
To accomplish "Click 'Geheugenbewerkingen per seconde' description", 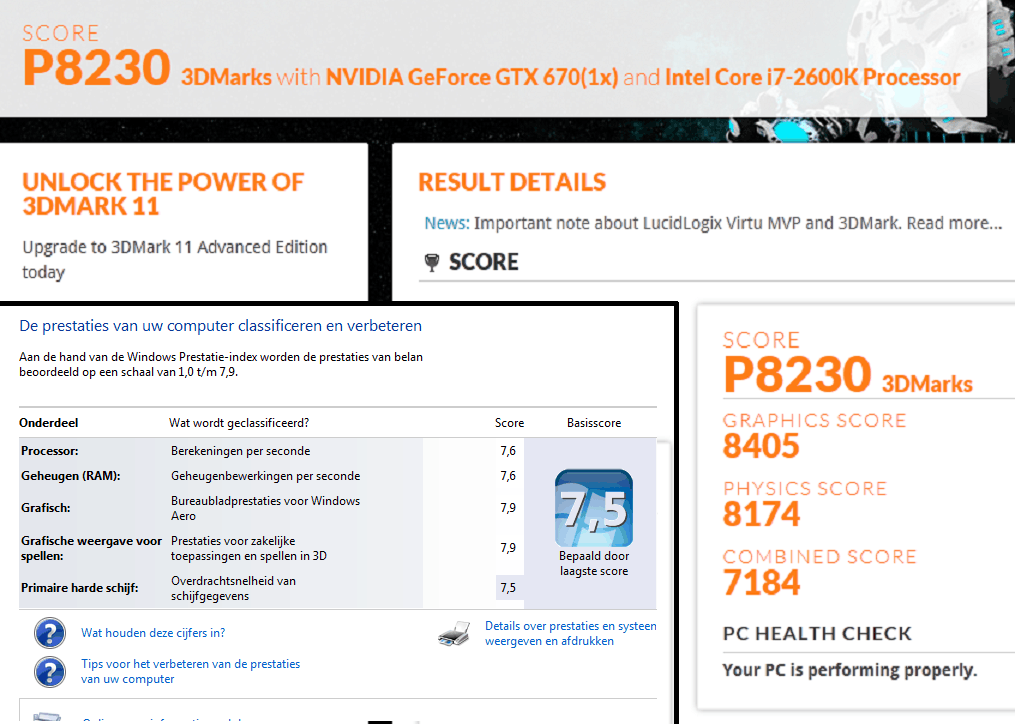I will [265, 476].
